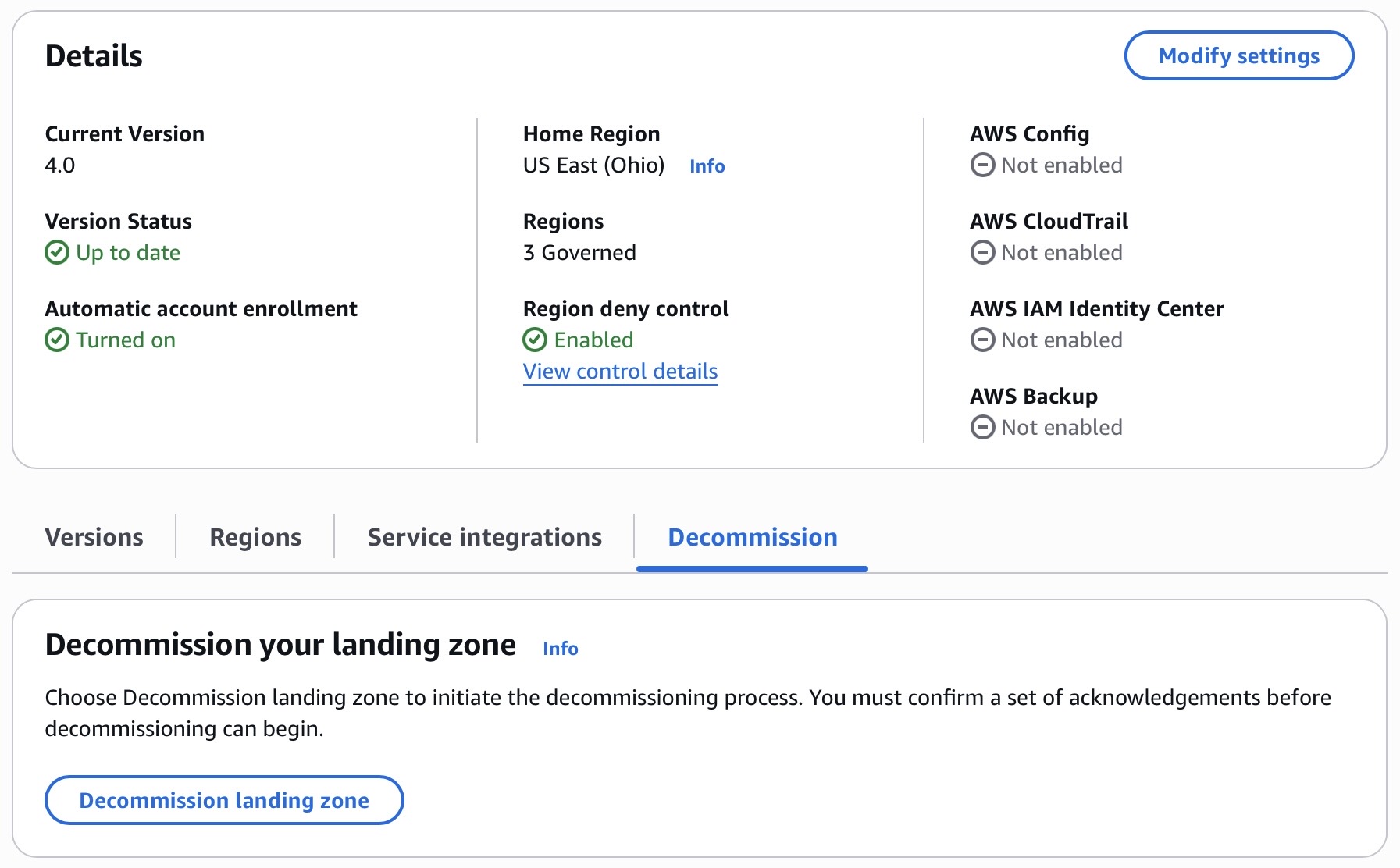Open the Decommission tab

(752, 537)
